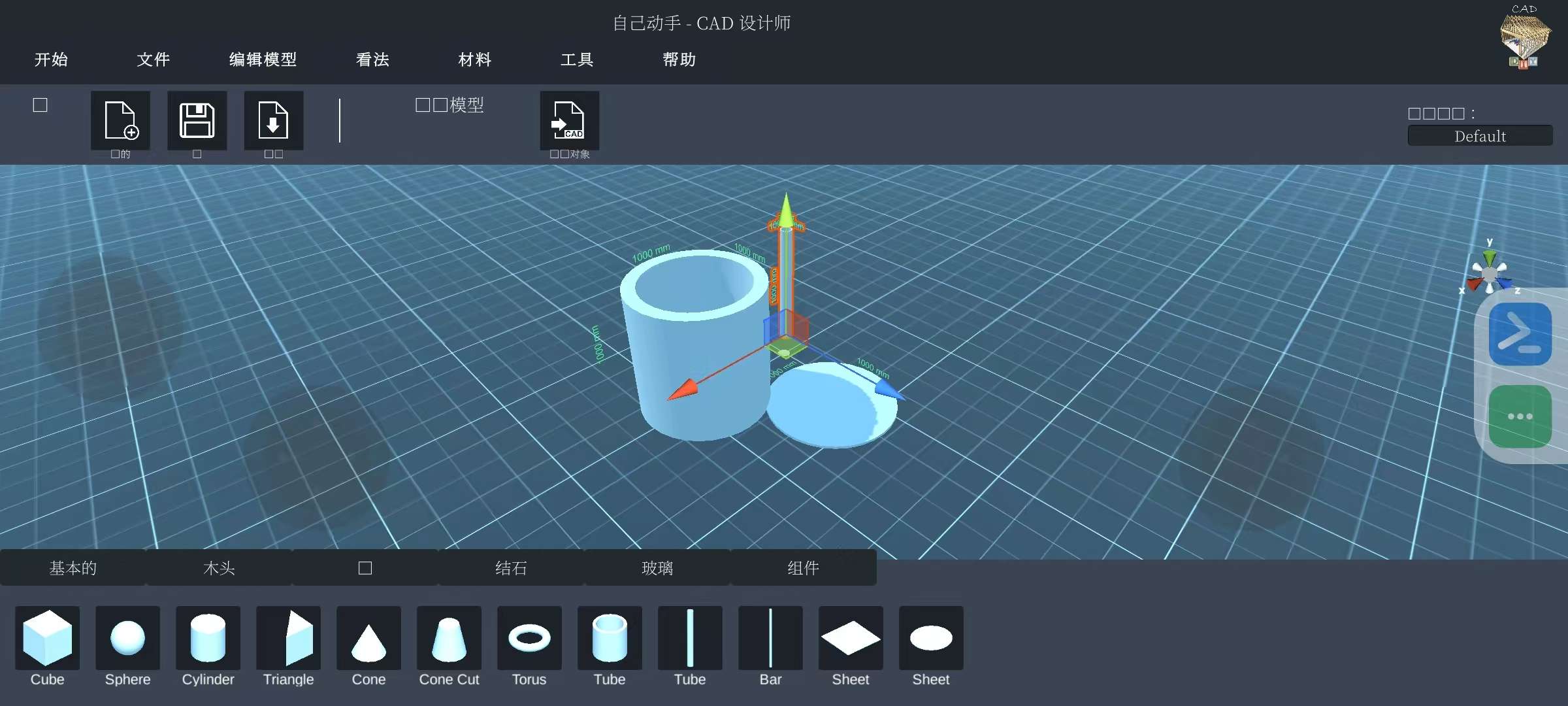Open the 工具 menu

coord(577,59)
